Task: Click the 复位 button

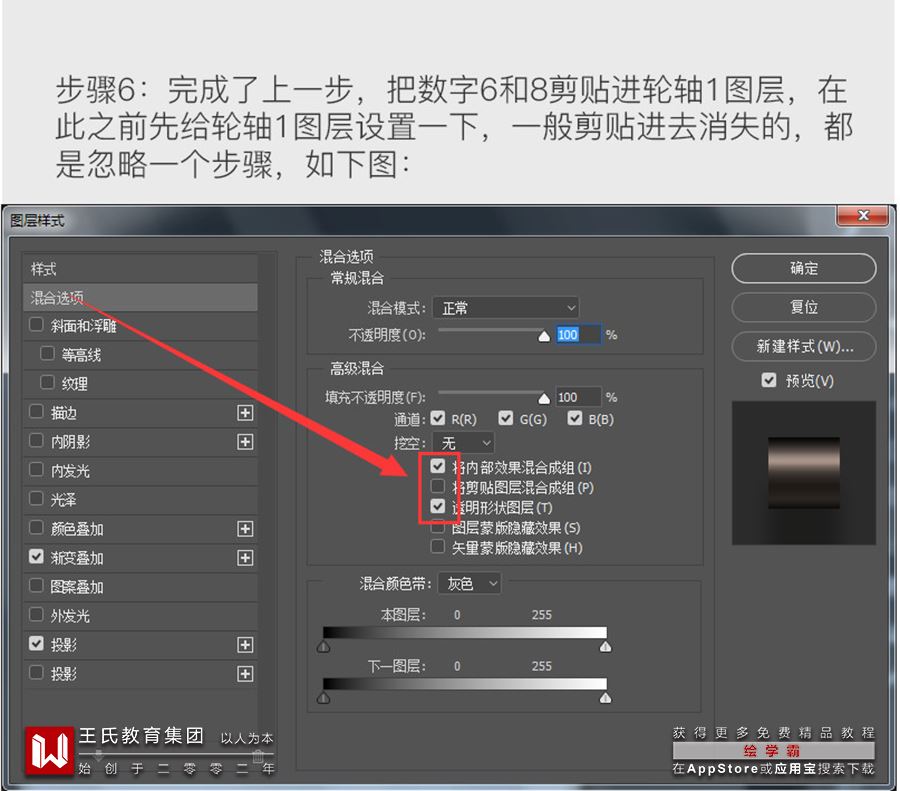Action: point(804,307)
